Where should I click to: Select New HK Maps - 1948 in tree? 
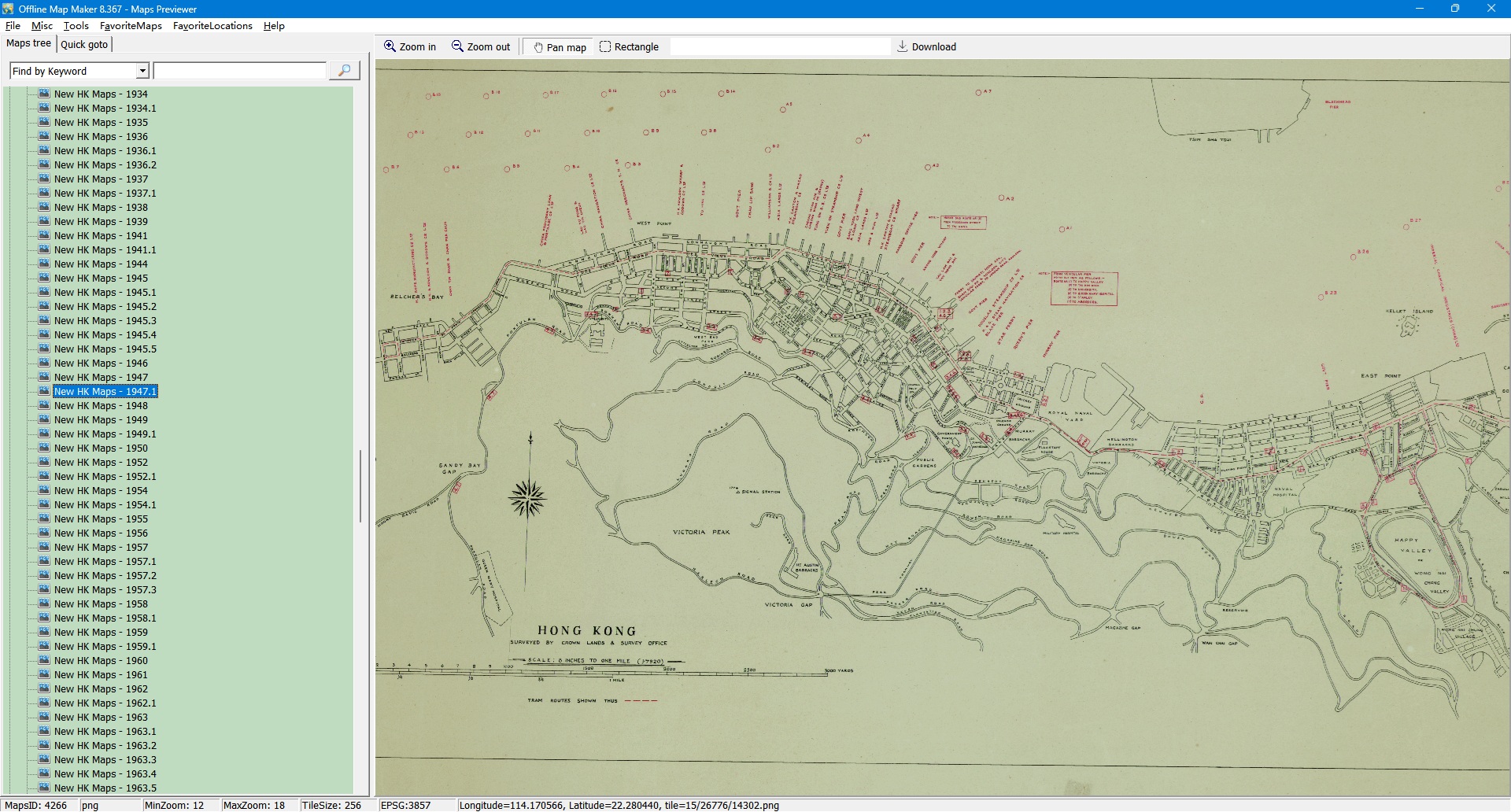coord(101,406)
